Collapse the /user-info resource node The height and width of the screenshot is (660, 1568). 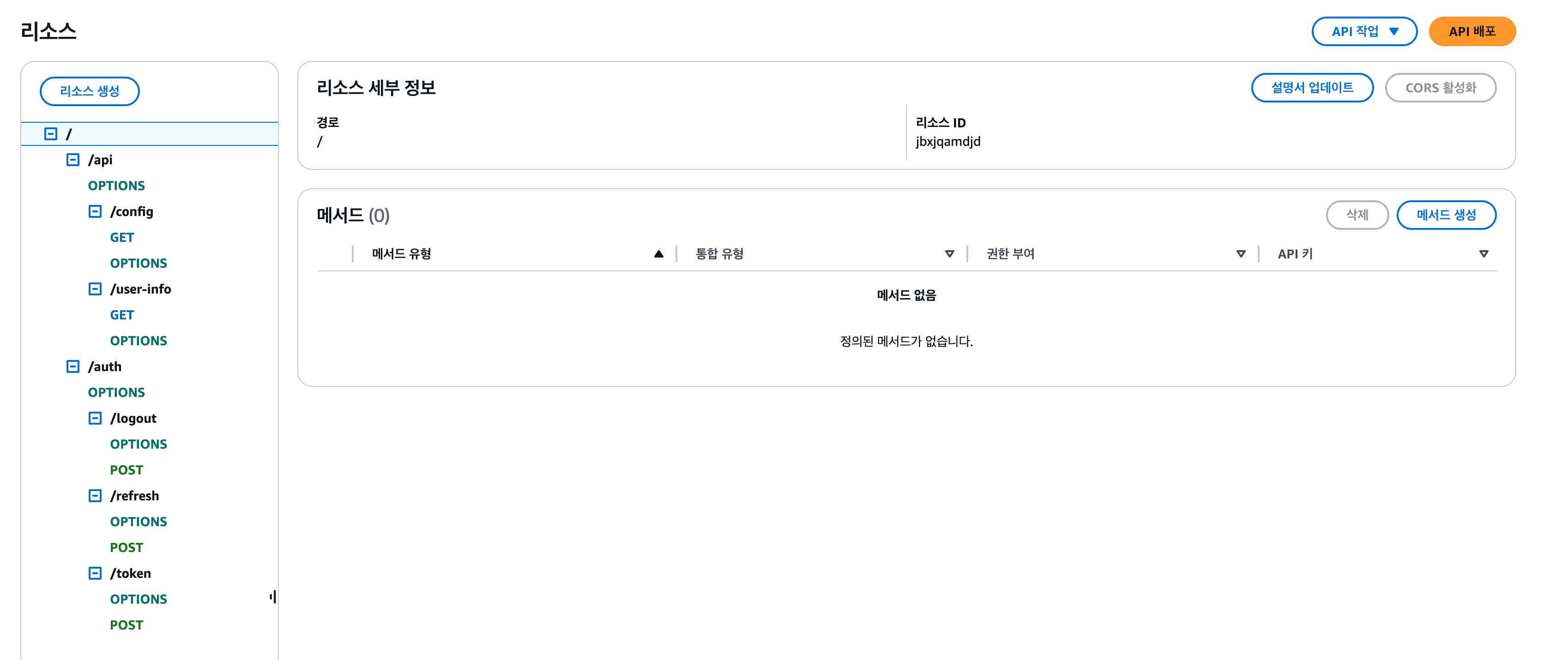coord(95,289)
